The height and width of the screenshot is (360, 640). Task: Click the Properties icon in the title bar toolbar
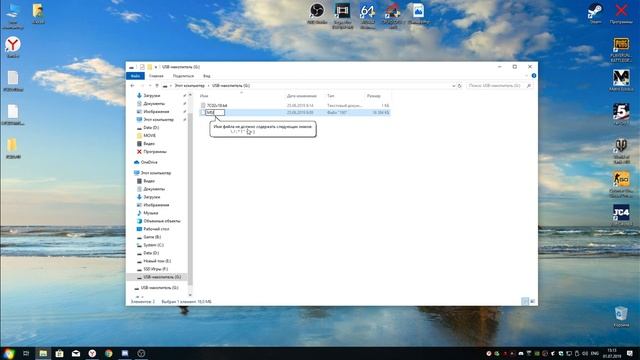[x=142, y=67]
